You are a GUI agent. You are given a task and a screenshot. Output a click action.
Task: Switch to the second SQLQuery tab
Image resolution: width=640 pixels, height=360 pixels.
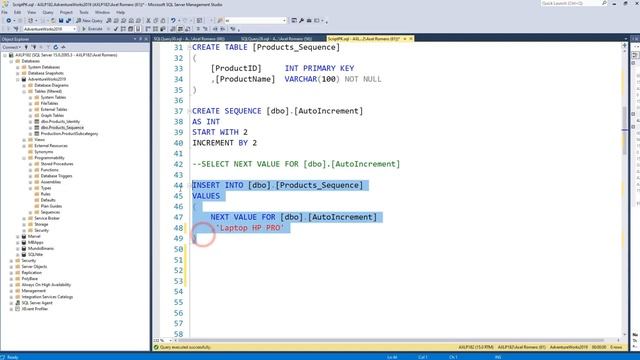pyautogui.click(x=276, y=39)
